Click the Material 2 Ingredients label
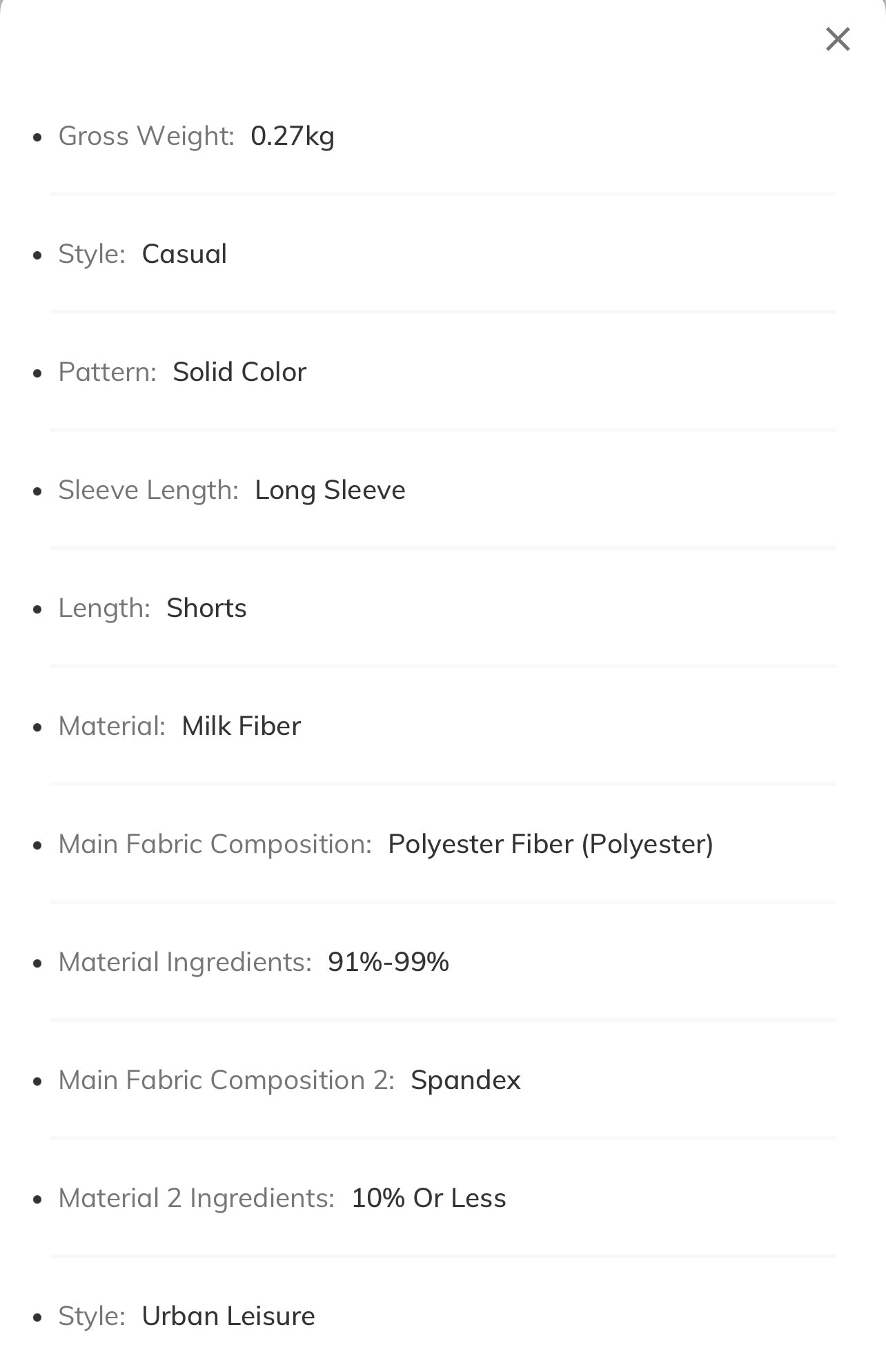Viewport: 886px width, 1372px height. click(197, 1198)
